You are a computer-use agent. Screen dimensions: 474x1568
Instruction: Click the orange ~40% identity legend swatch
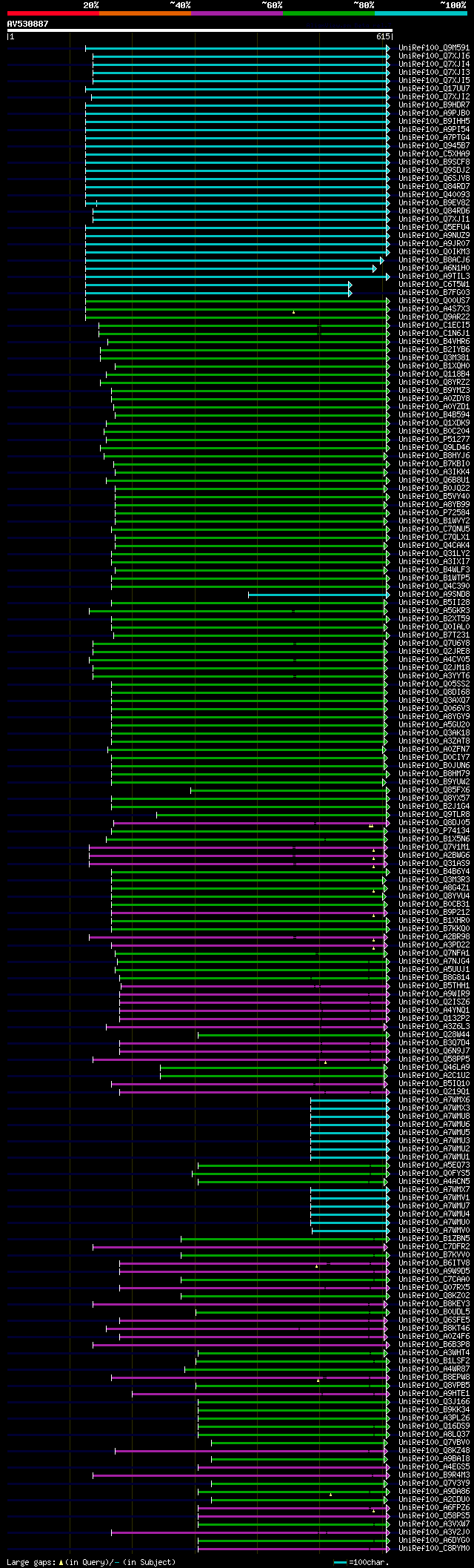(144, 13)
